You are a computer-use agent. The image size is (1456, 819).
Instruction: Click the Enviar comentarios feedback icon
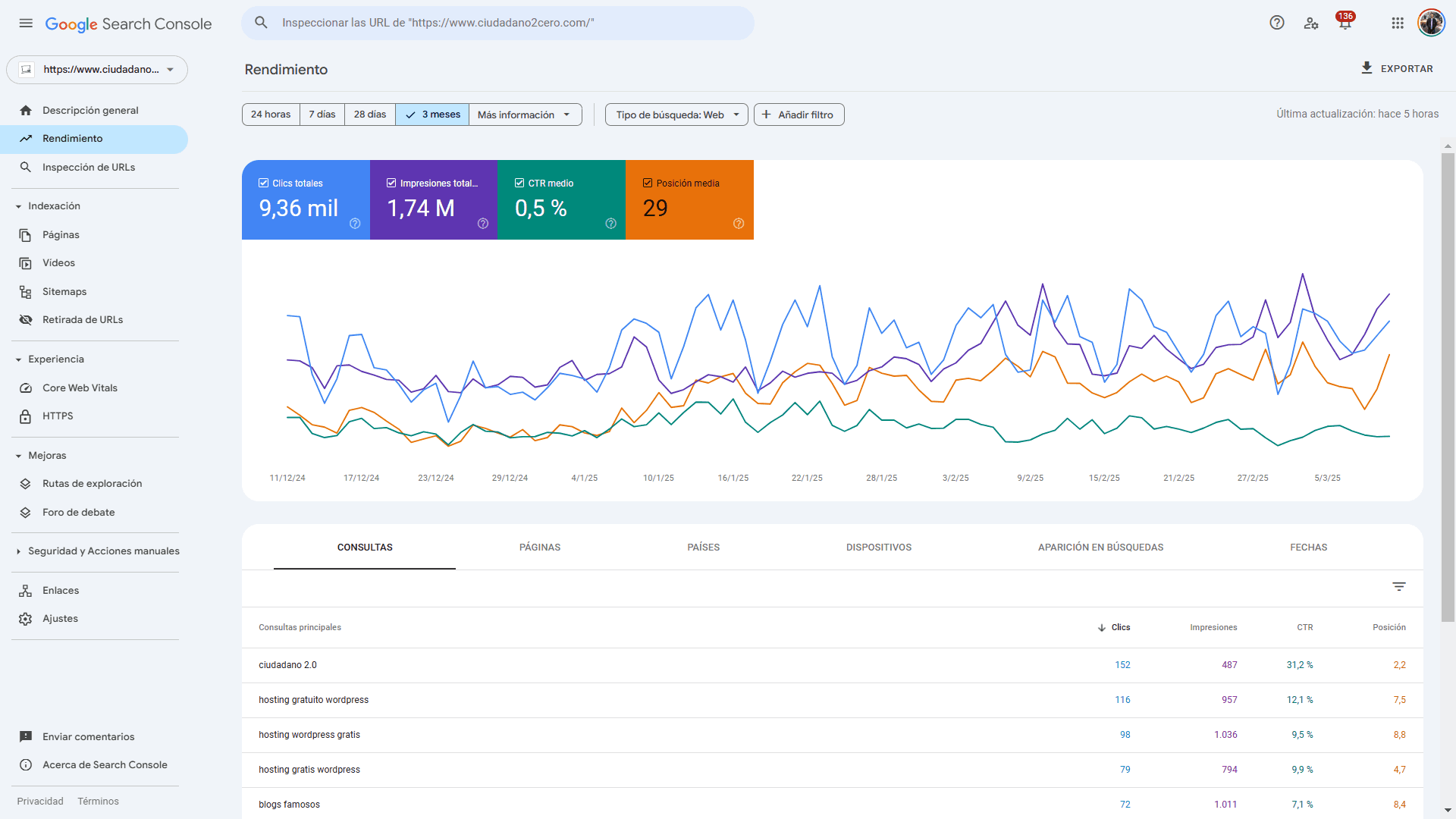pos(26,737)
